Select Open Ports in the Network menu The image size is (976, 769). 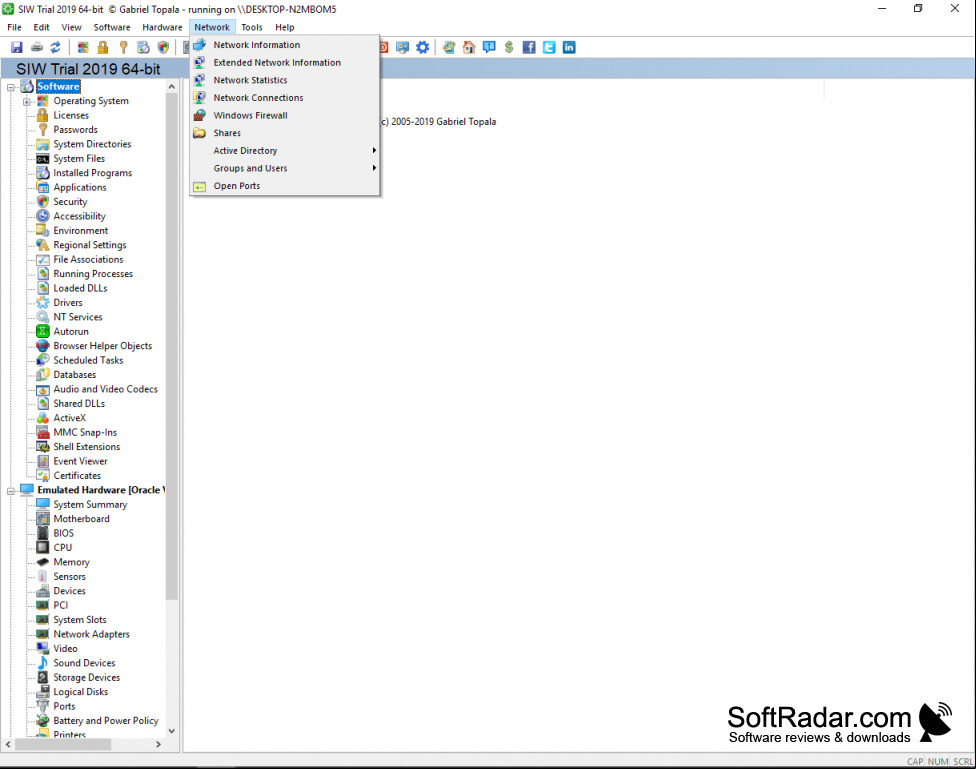pyautogui.click(x=284, y=186)
